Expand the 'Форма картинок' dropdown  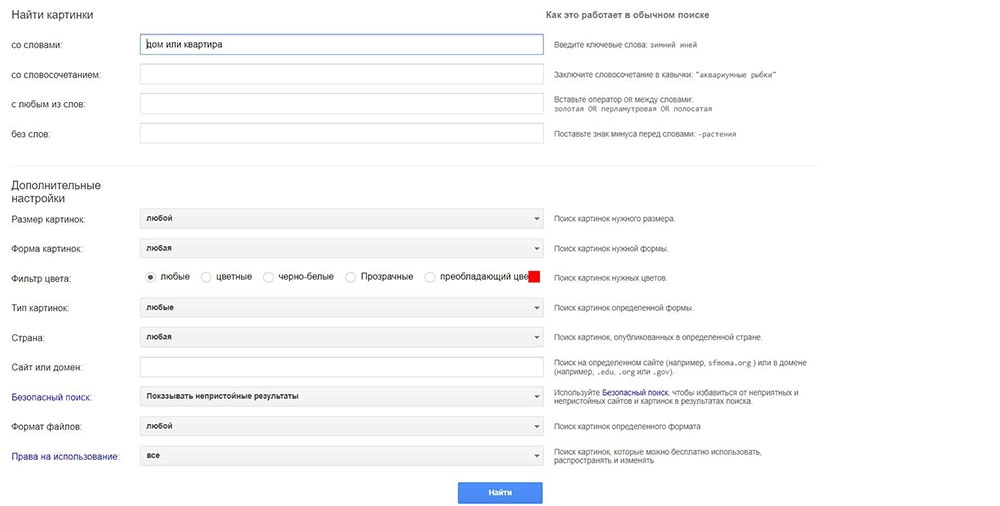coord(341,248)
